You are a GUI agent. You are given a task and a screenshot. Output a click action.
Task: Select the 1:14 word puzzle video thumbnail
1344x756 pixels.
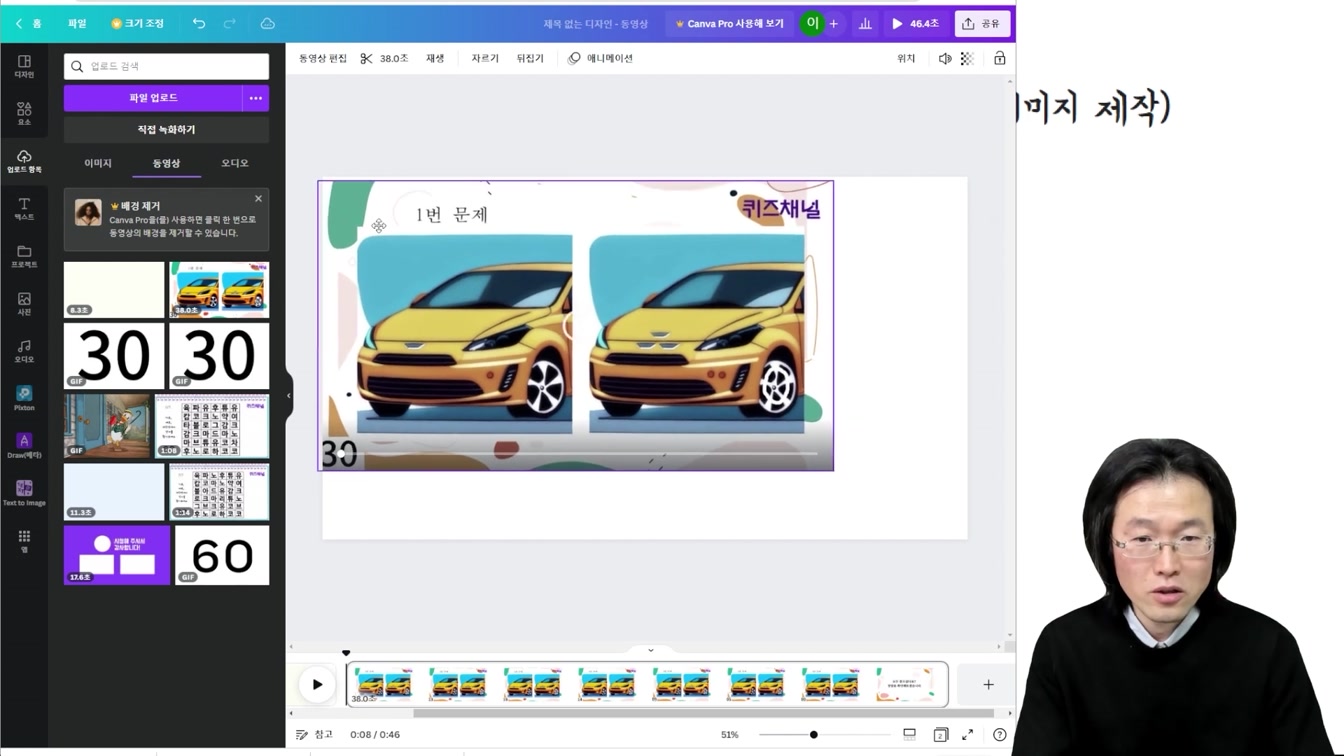[219, 492]
